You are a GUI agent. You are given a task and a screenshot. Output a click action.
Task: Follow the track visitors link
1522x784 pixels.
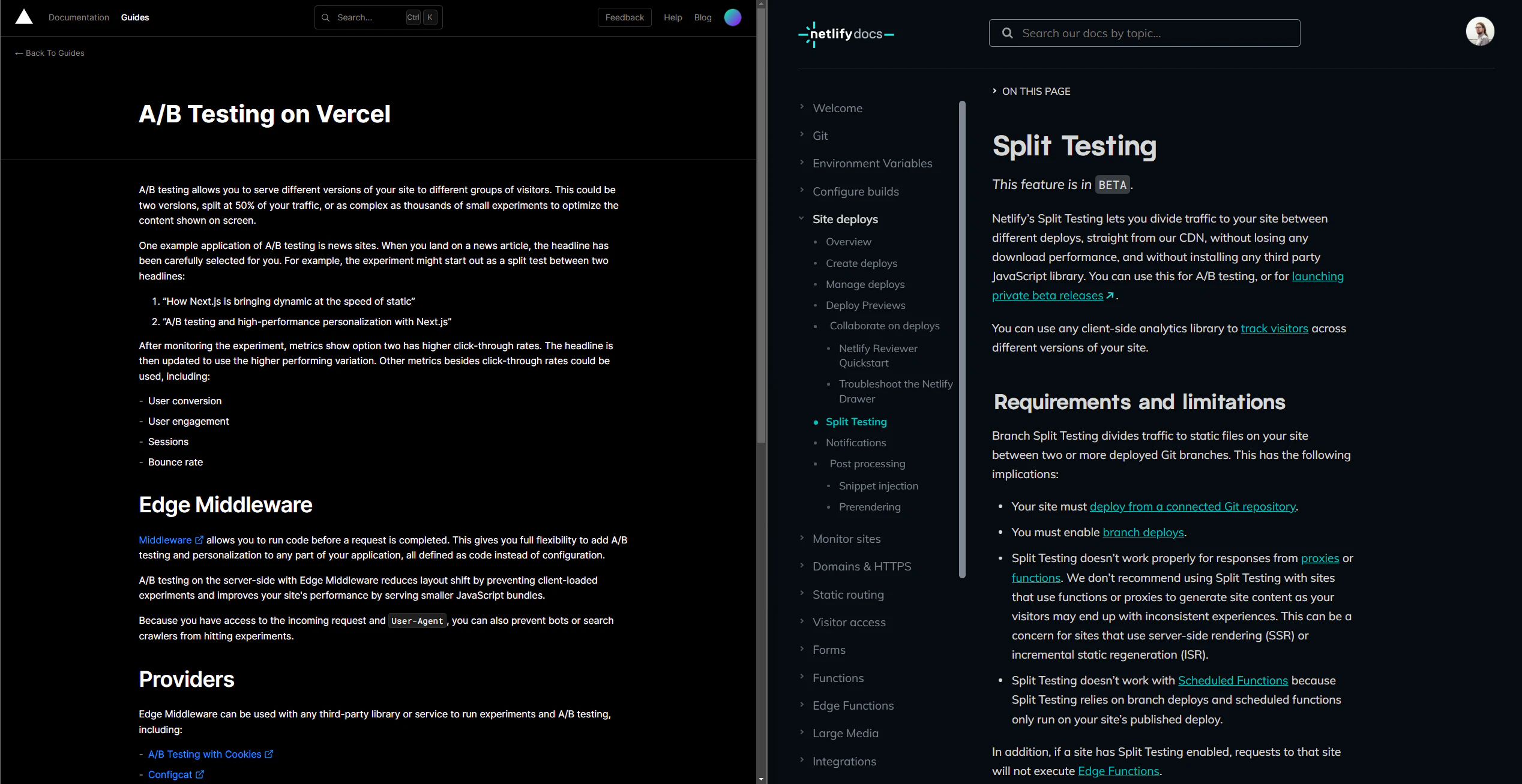pyautogui.click(x=1274, y=328)
